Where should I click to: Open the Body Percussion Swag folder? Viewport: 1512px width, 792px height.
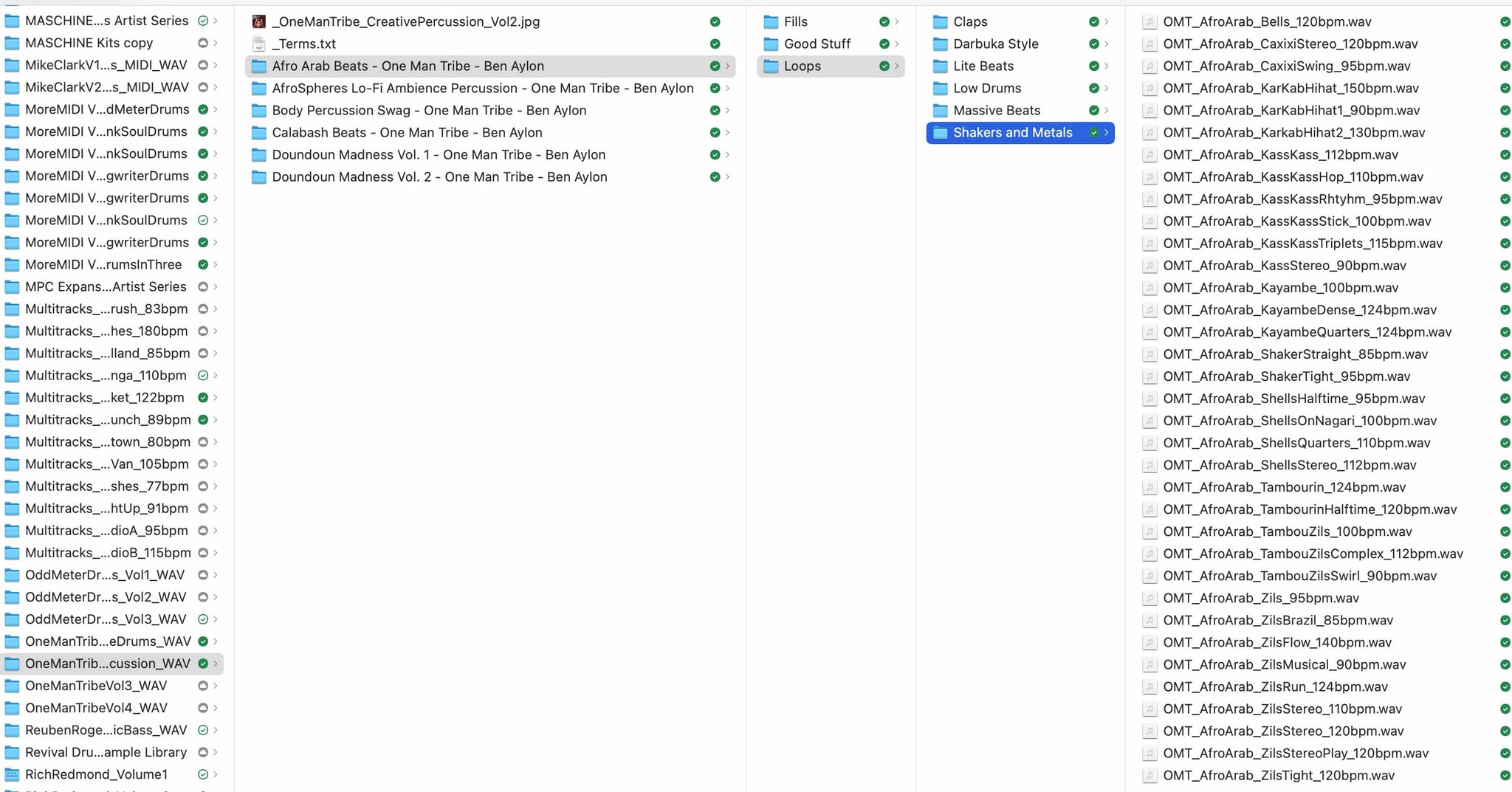[428, 111]
